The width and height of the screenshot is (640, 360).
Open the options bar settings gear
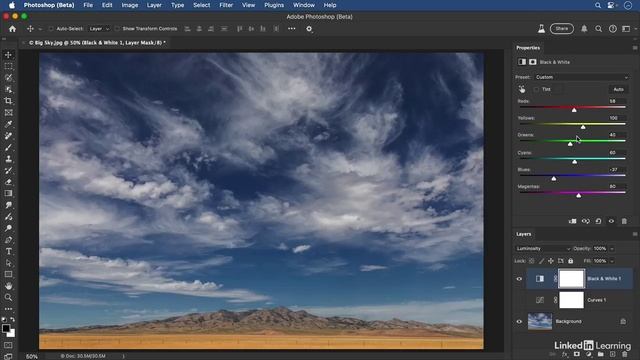click(x=309, y=29)
